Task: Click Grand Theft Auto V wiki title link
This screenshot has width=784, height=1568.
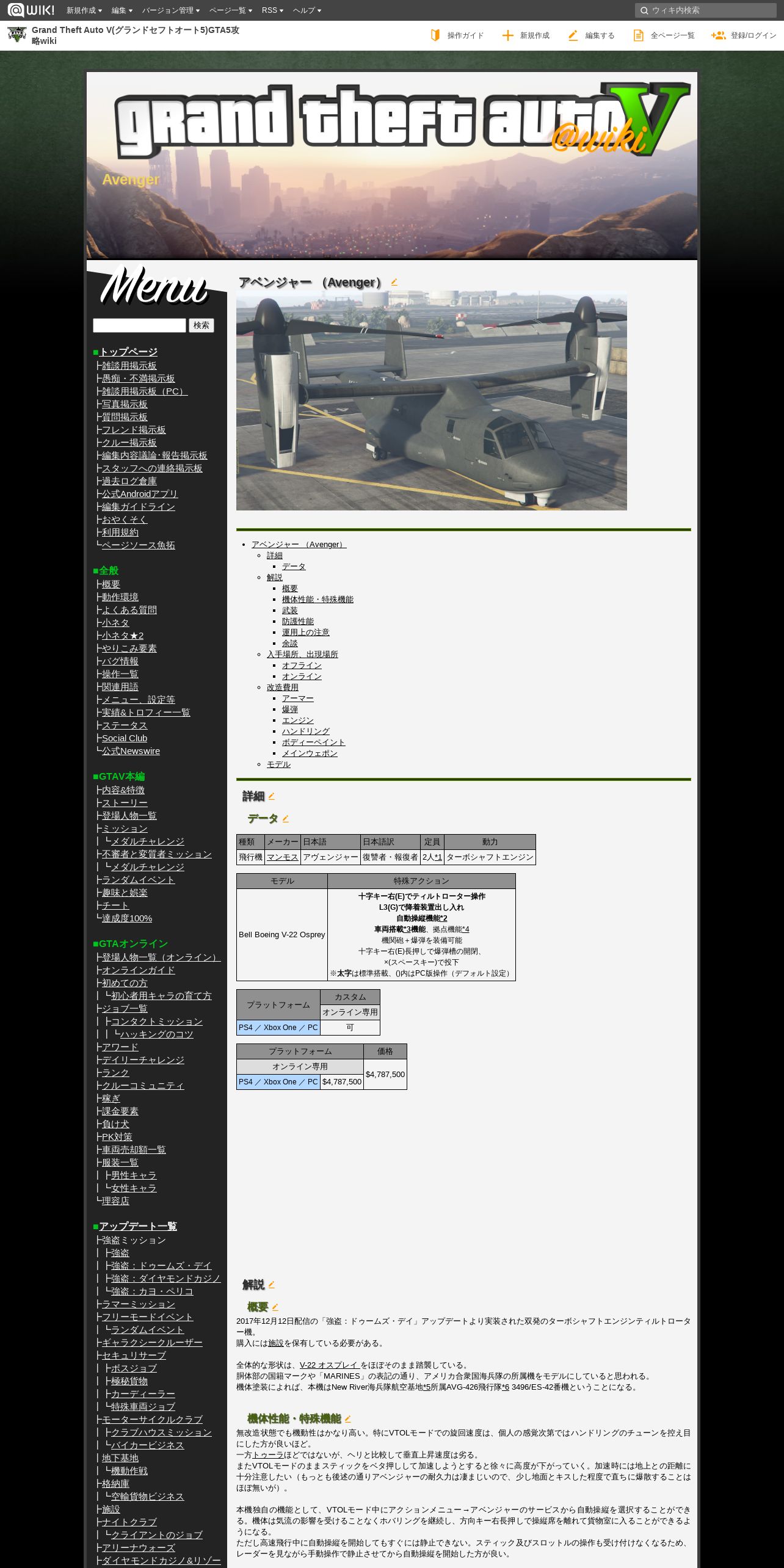Action: click(x=136, y=35)
